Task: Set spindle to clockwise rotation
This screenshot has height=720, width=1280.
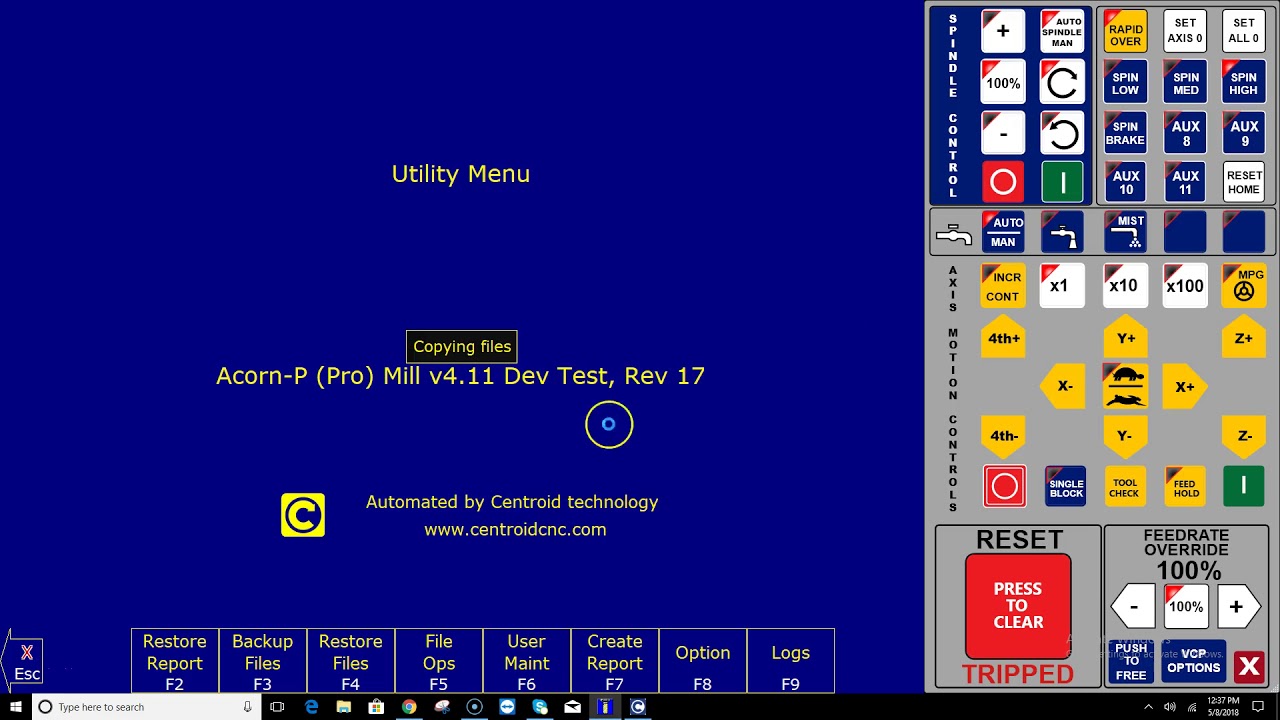Action: 1062,83
